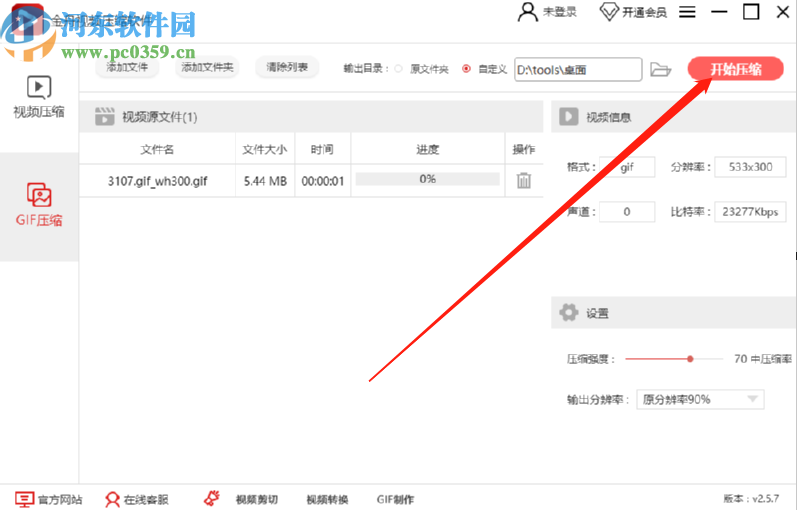Click the 设置 gear icon
Viewport: 797px width, 510px height.
(569, 313)
